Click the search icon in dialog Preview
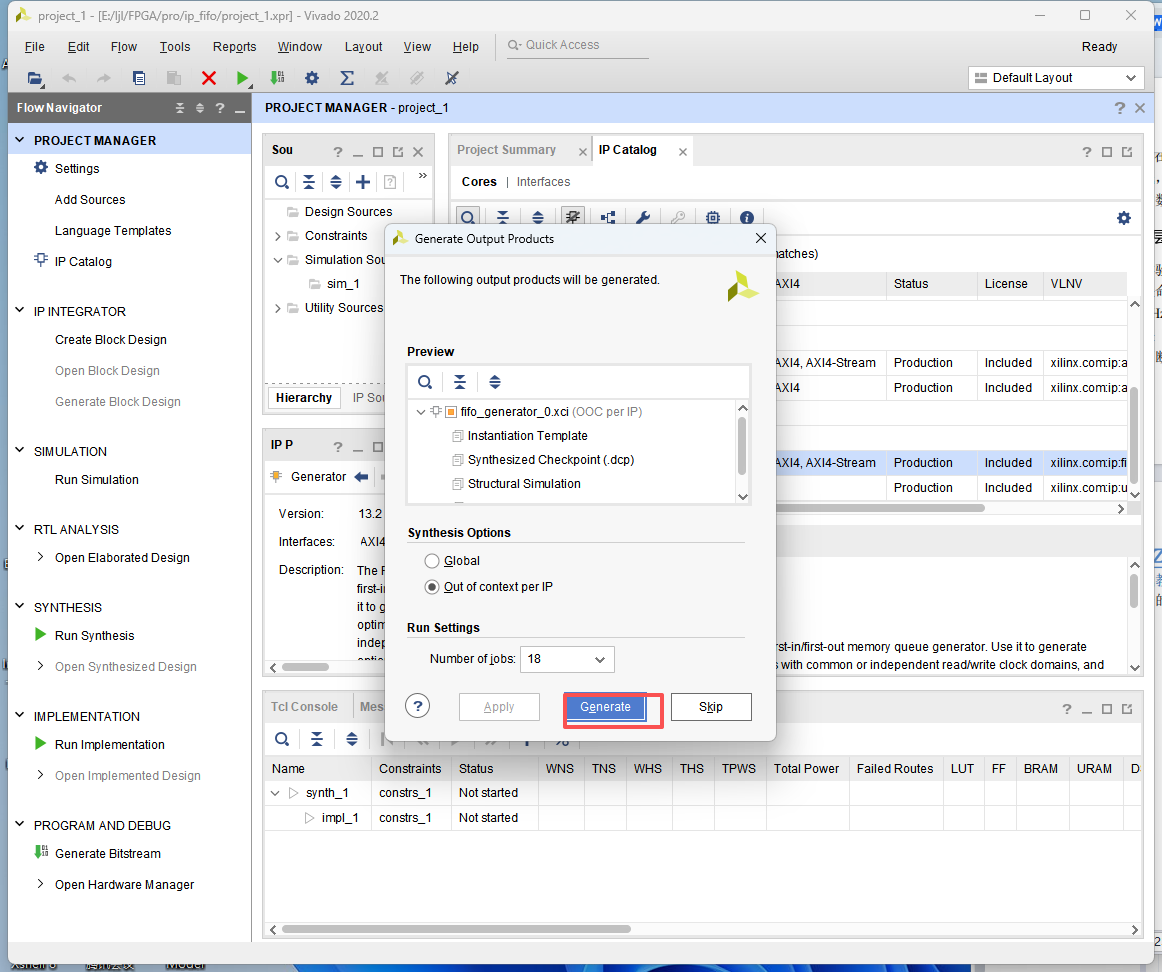This screenshot has height=972, width=1162. [x=425, y=382]
